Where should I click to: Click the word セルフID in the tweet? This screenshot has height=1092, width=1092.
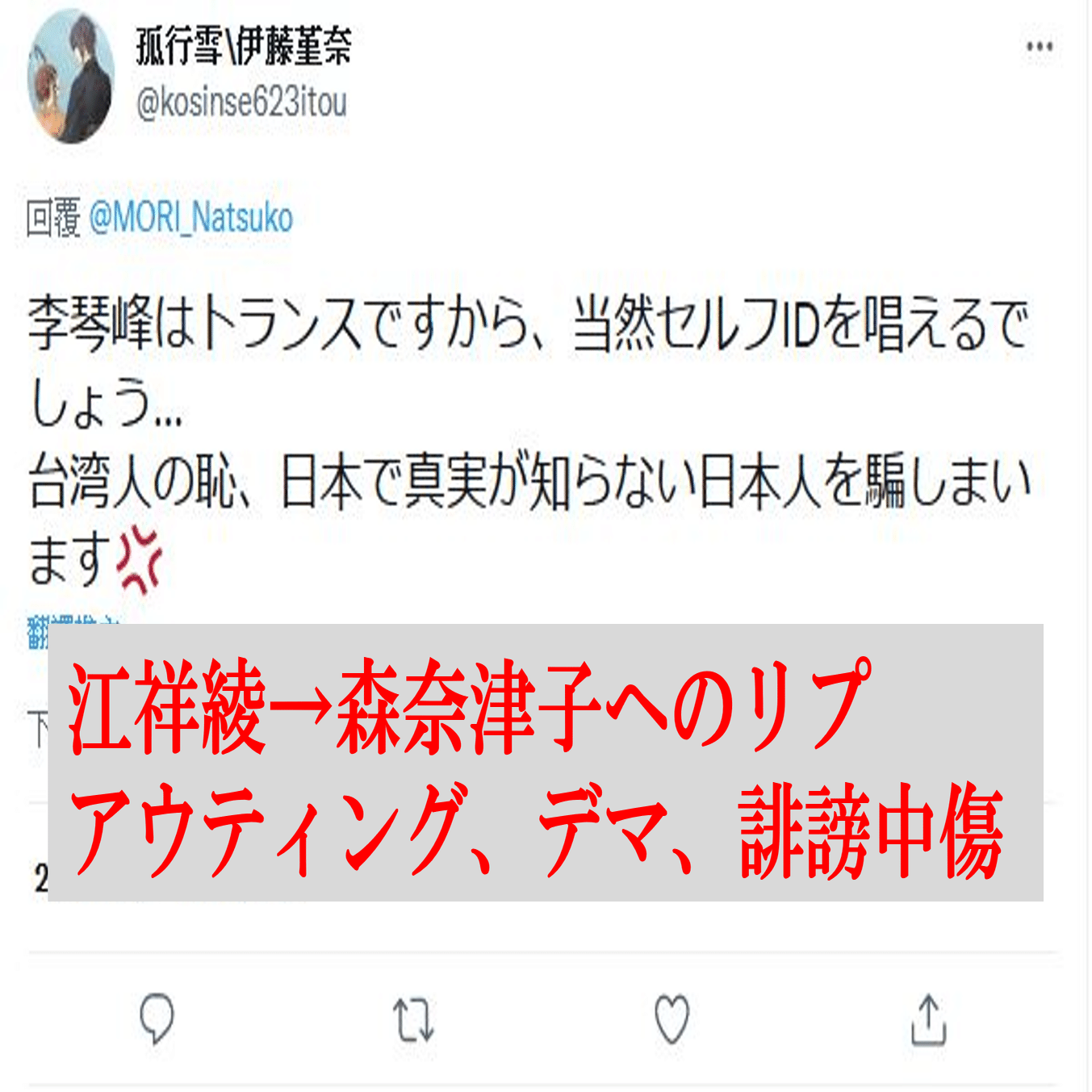click(x=738, y=325)
